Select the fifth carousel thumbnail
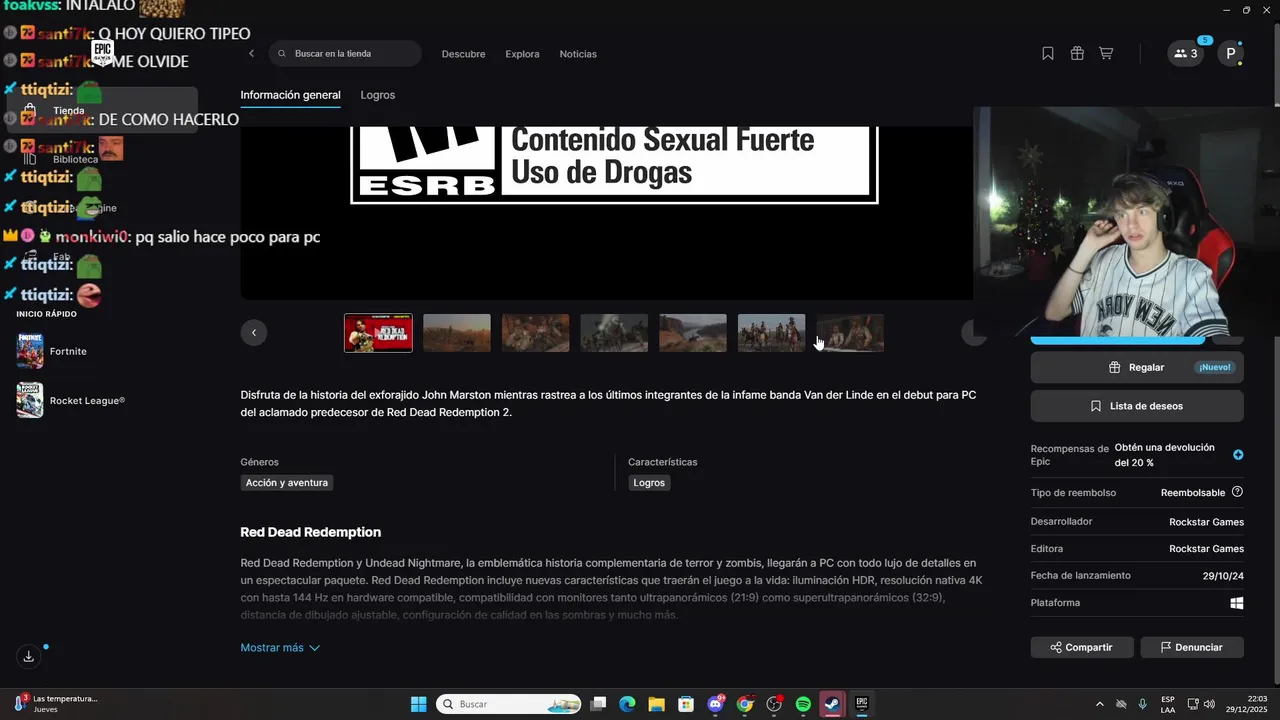The height and width of the screenshot is (720, 1280). pyautogui.click(x=693, y=333)
